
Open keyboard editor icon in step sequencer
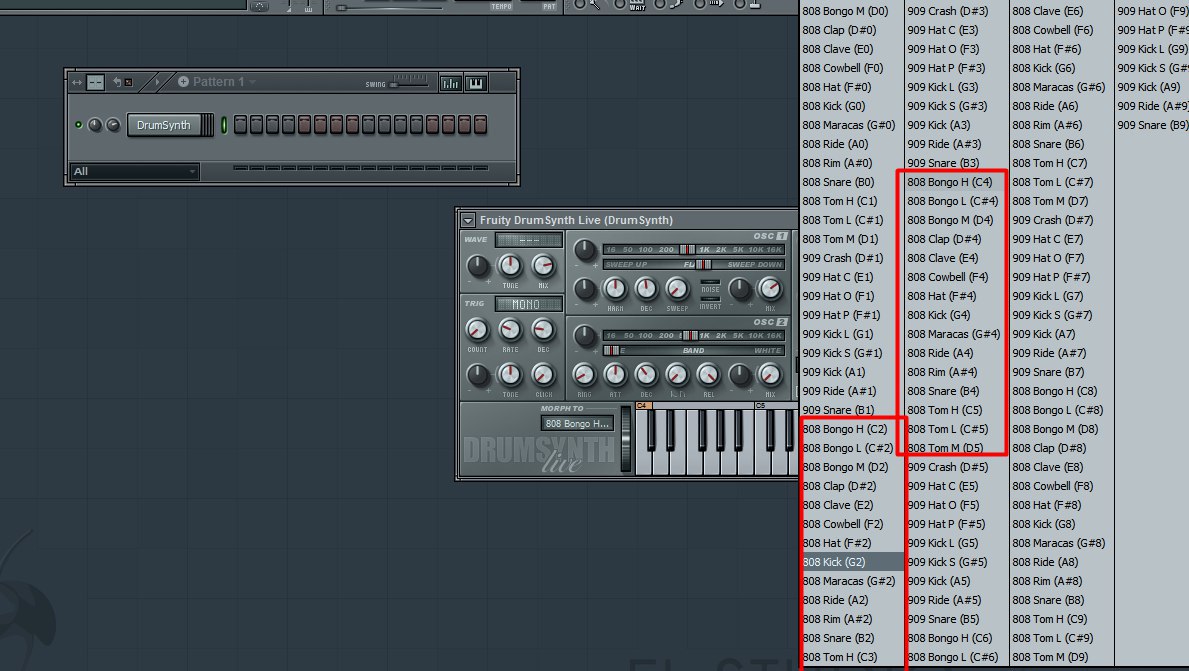pyautogui.click(x=476, y=83)
